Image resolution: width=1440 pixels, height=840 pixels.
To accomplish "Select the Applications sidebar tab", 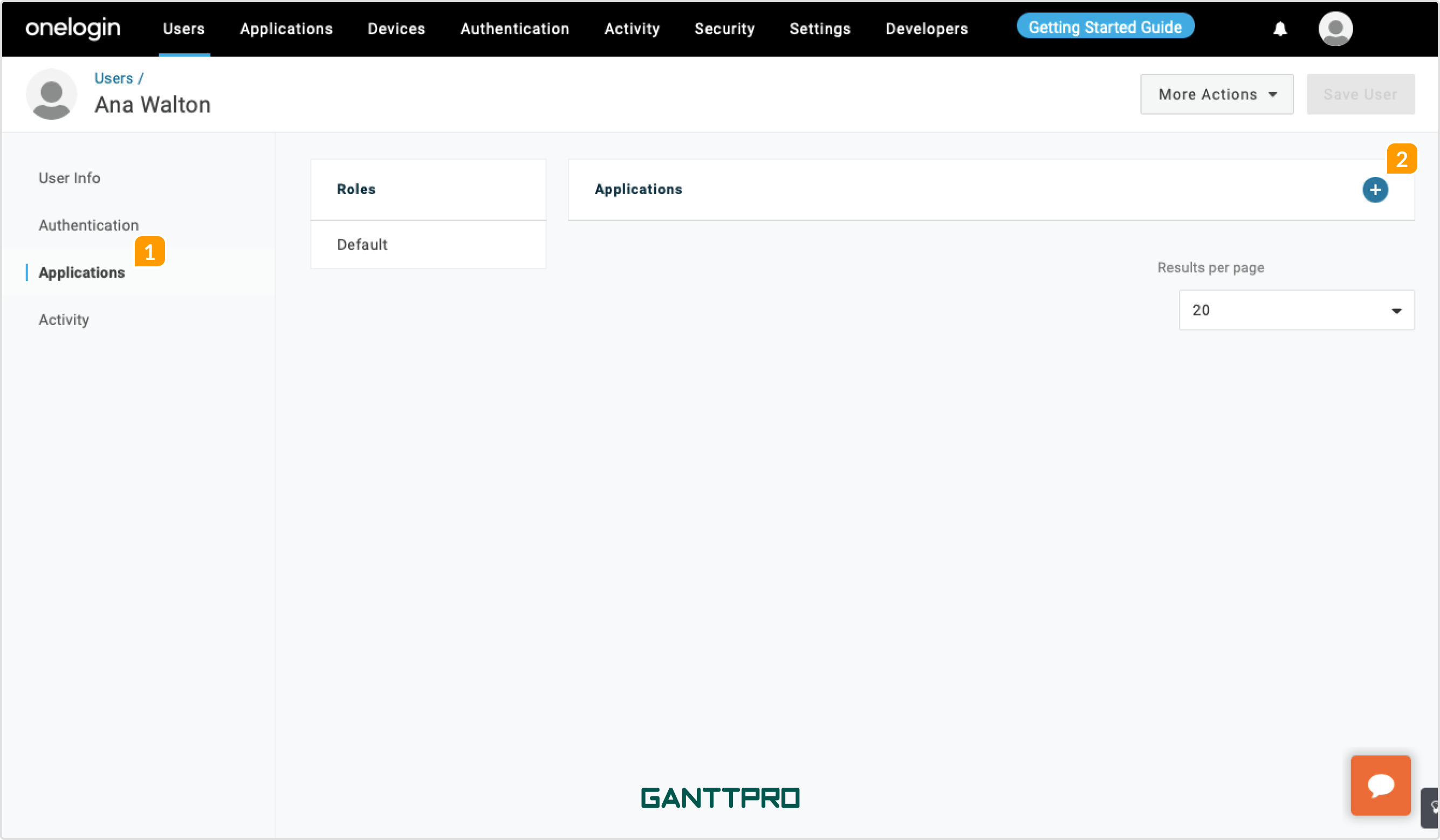I will 82,273.
